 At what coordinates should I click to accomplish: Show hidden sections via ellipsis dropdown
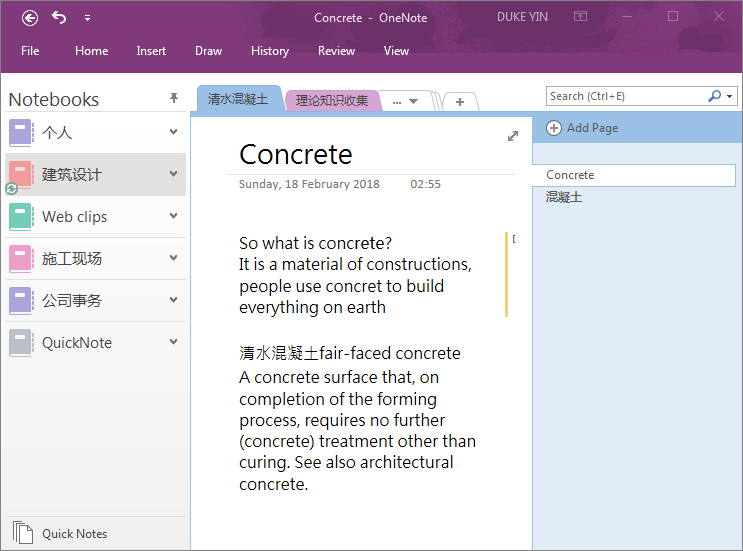[405, 101]
